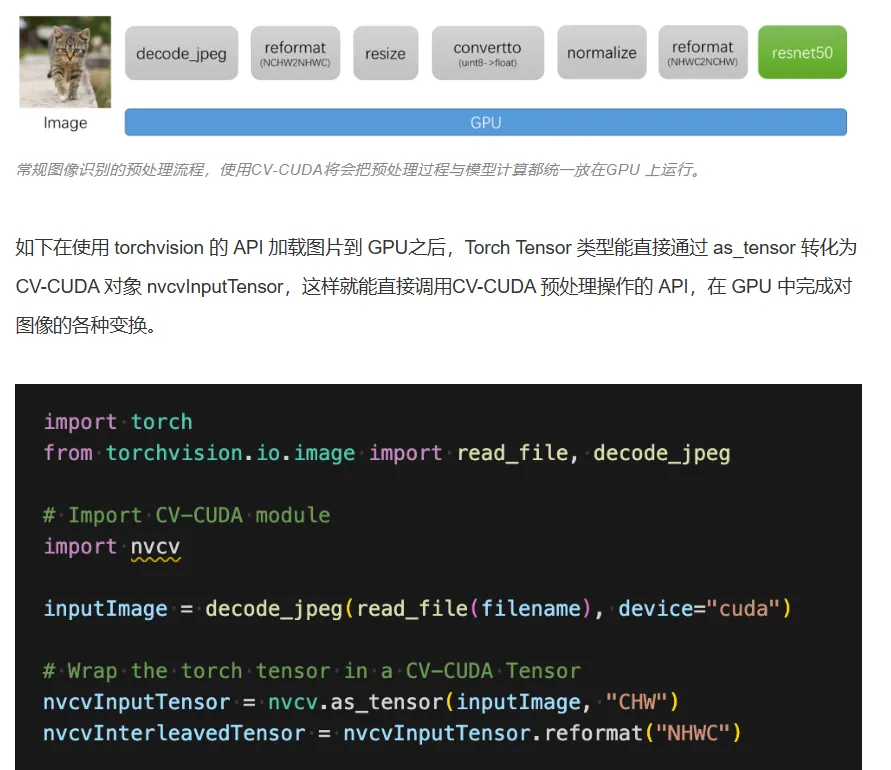Select the normalize pipeline block
891x770 pixels.
(x=602, y=52)
